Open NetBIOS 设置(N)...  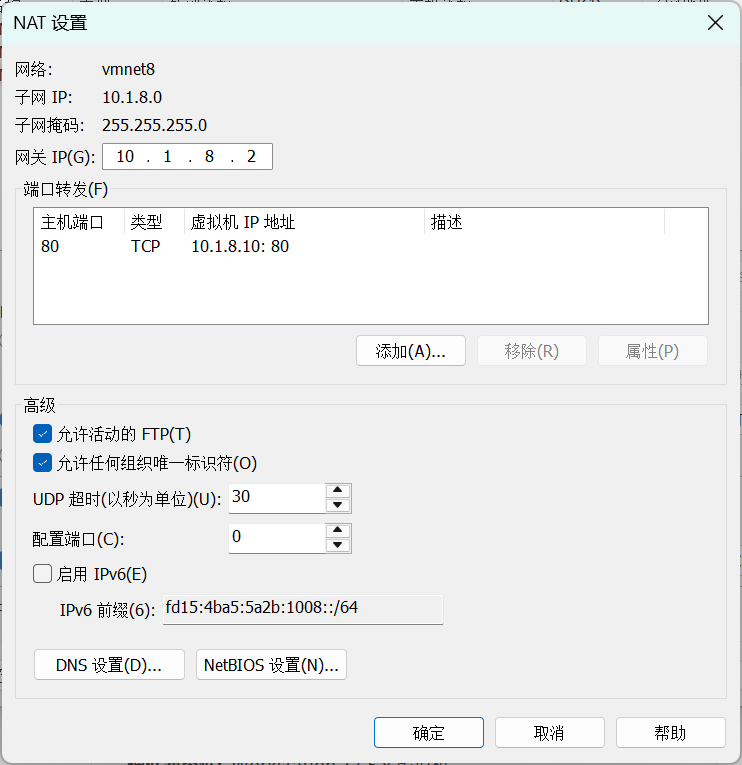[271, 664]
